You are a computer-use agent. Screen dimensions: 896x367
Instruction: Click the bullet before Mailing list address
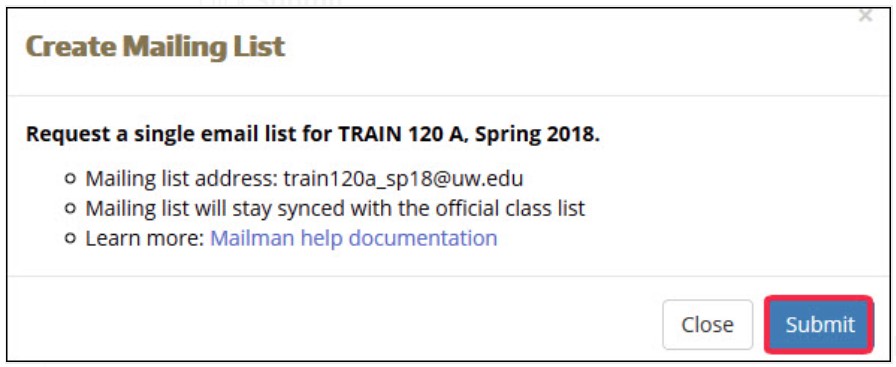point(71,179)
